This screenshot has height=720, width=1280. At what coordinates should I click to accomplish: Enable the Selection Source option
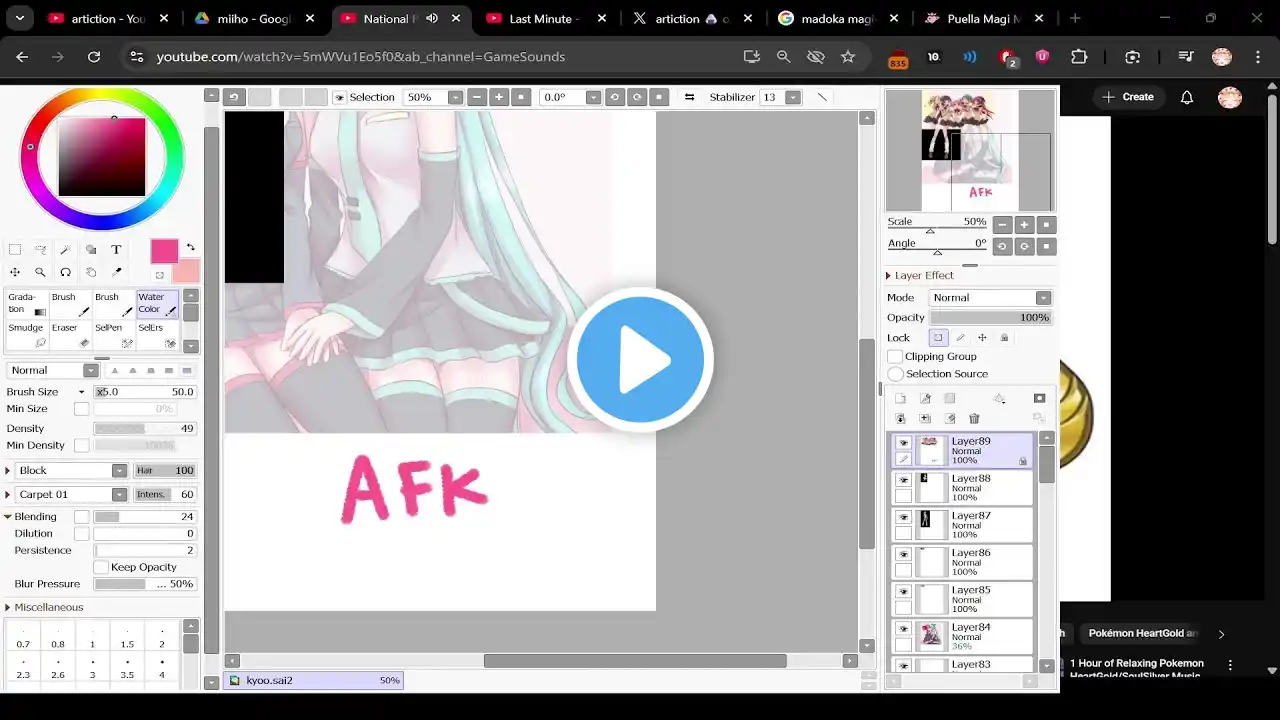pos(895,374)
